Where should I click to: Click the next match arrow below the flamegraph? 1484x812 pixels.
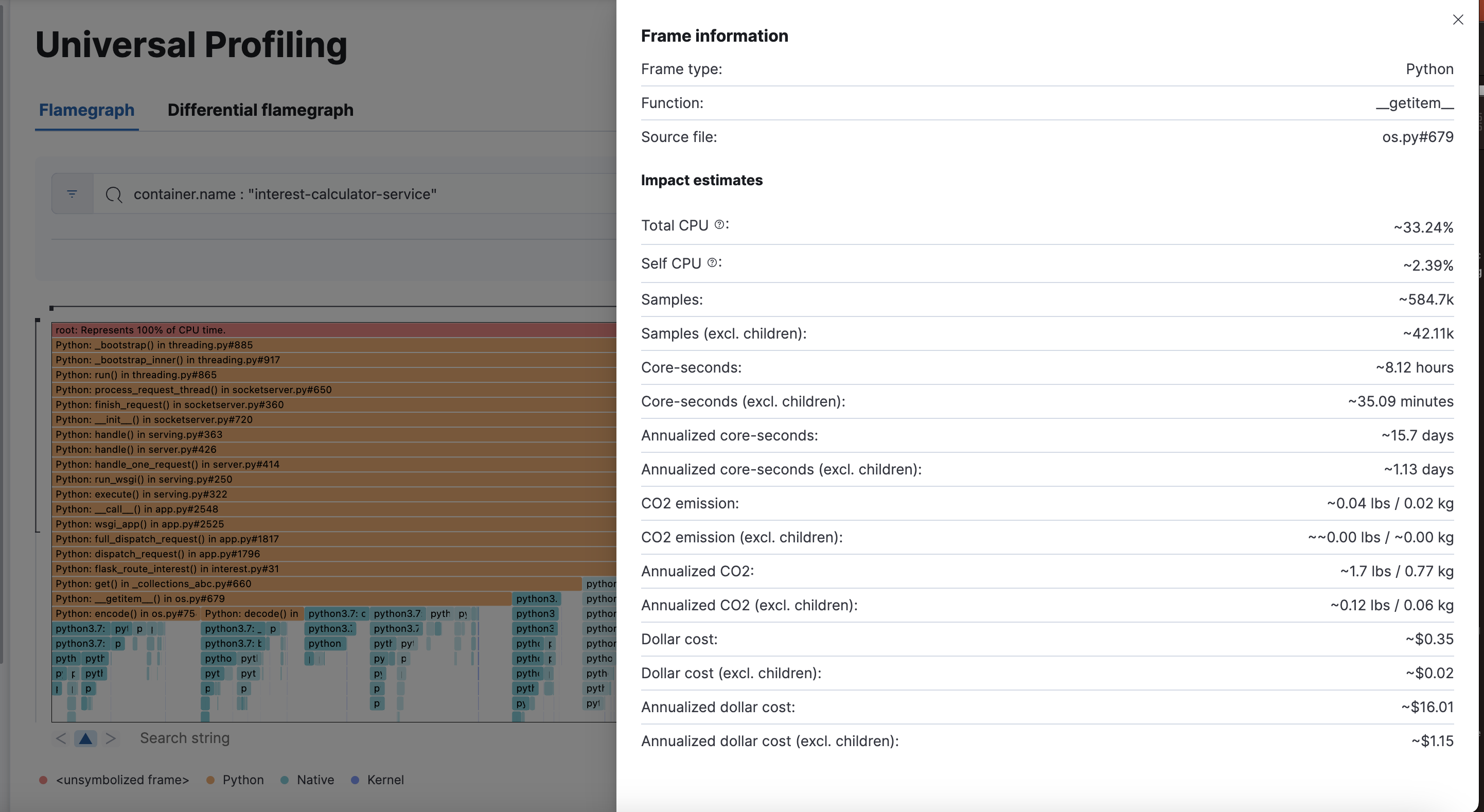click(x=111, y=738)
